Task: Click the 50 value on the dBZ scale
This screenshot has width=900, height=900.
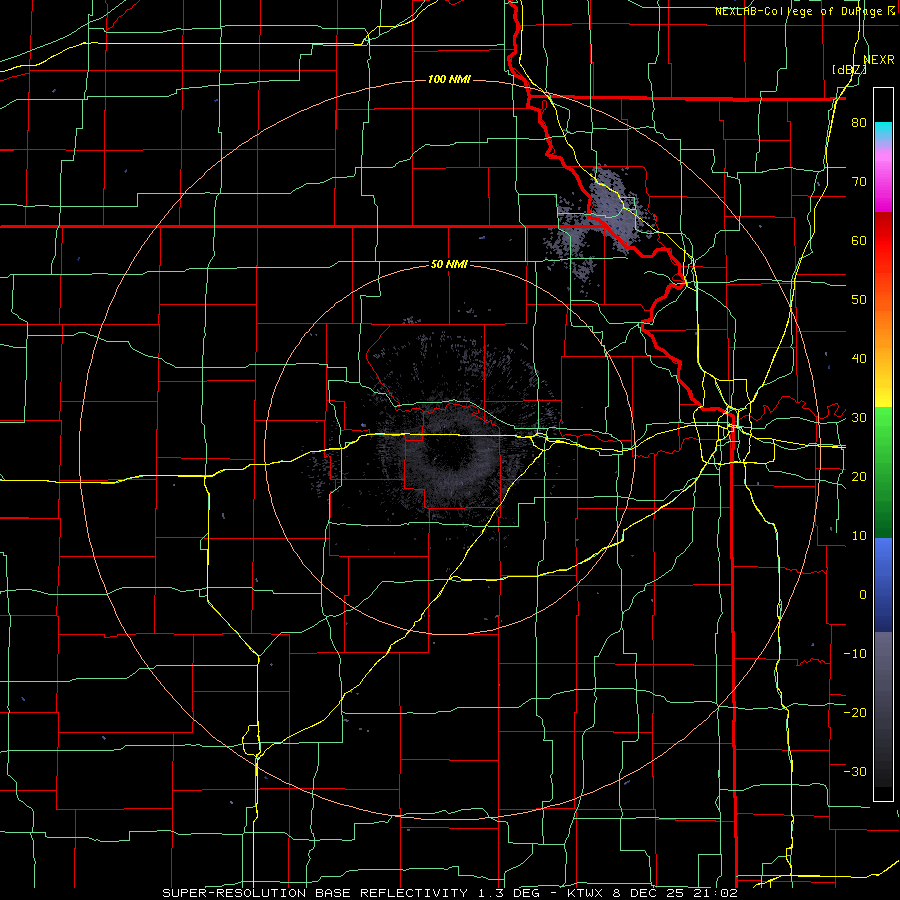Action: click(859, 300)
